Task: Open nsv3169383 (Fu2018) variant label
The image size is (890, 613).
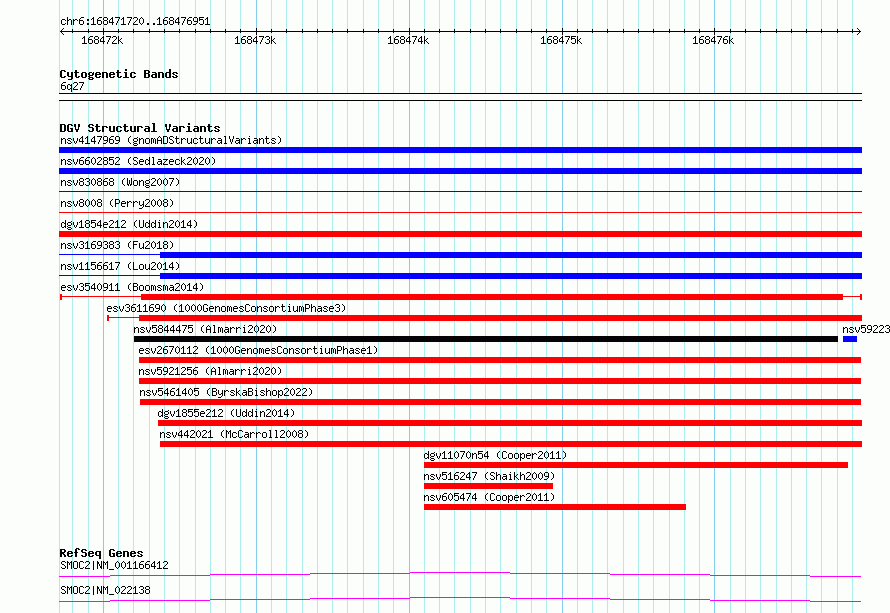Action: coord(117,245)
